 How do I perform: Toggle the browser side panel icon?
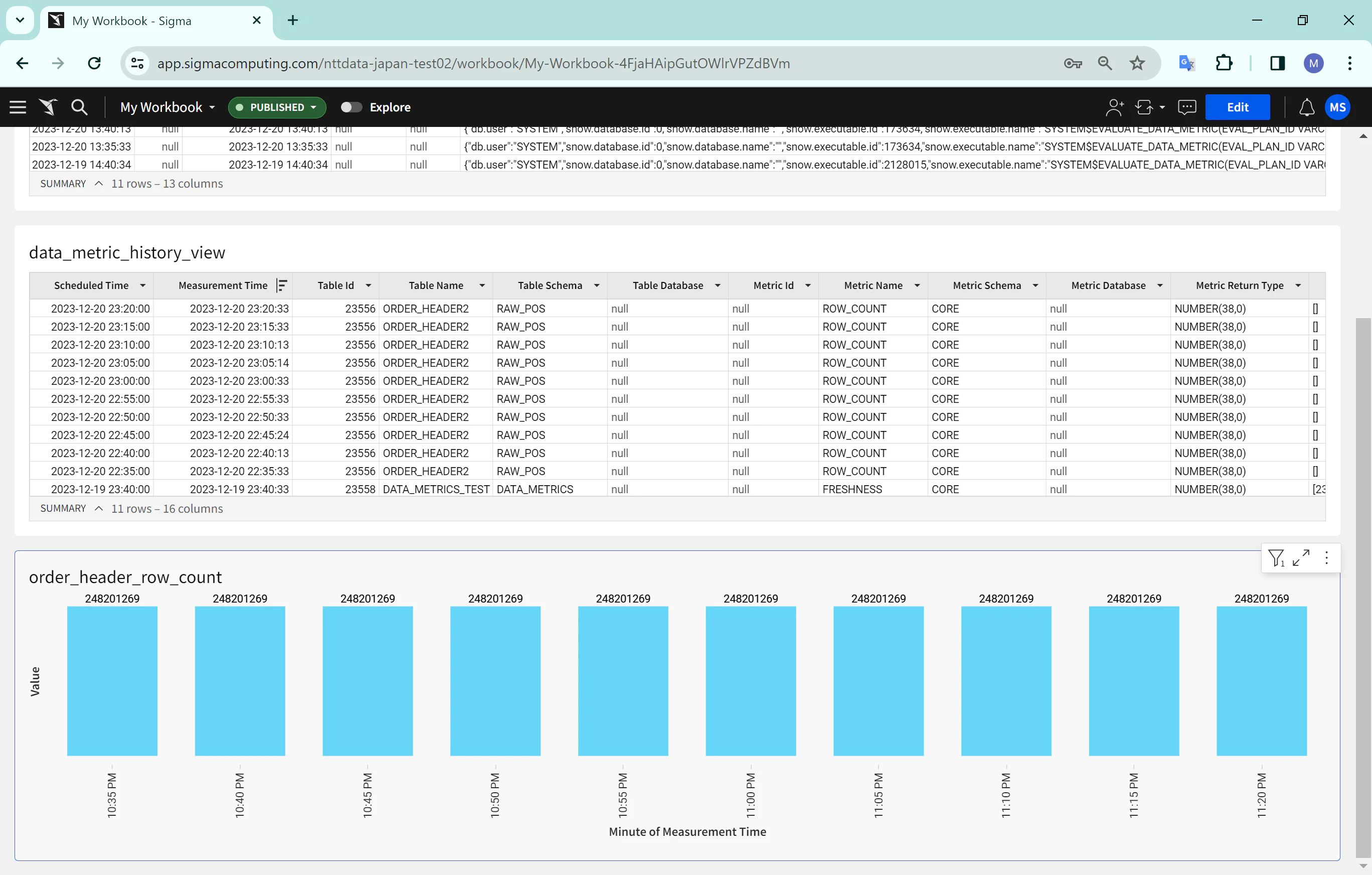(1277, 63)
